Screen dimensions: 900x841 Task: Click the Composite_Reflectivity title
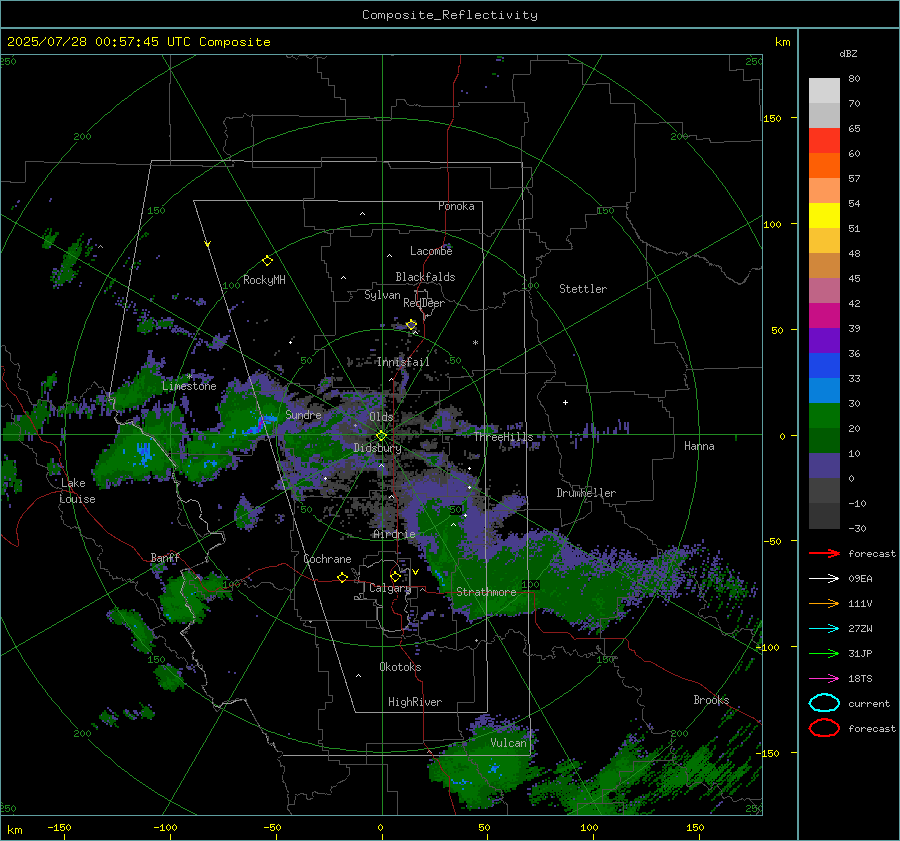[x=450, y=15]
